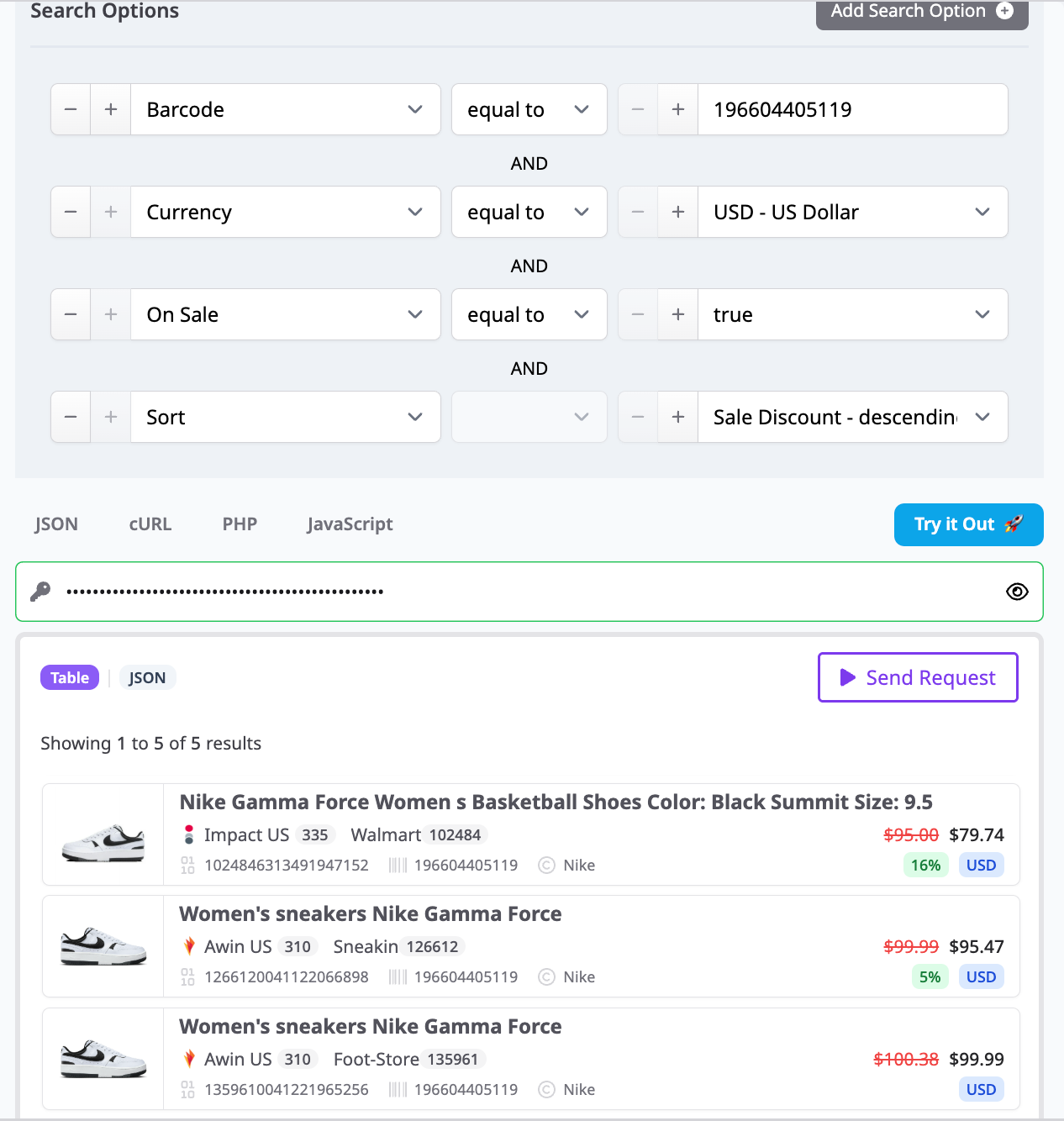
Task: Click the USD badge under $79.74
Action: (982, 865)
